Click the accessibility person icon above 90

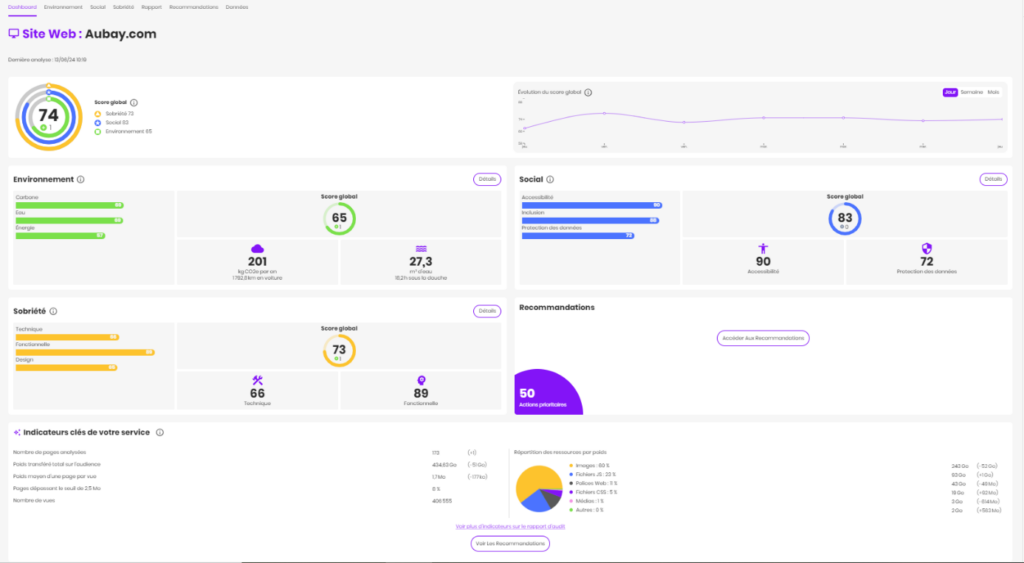pyautogui.click(x=763, y=249)
